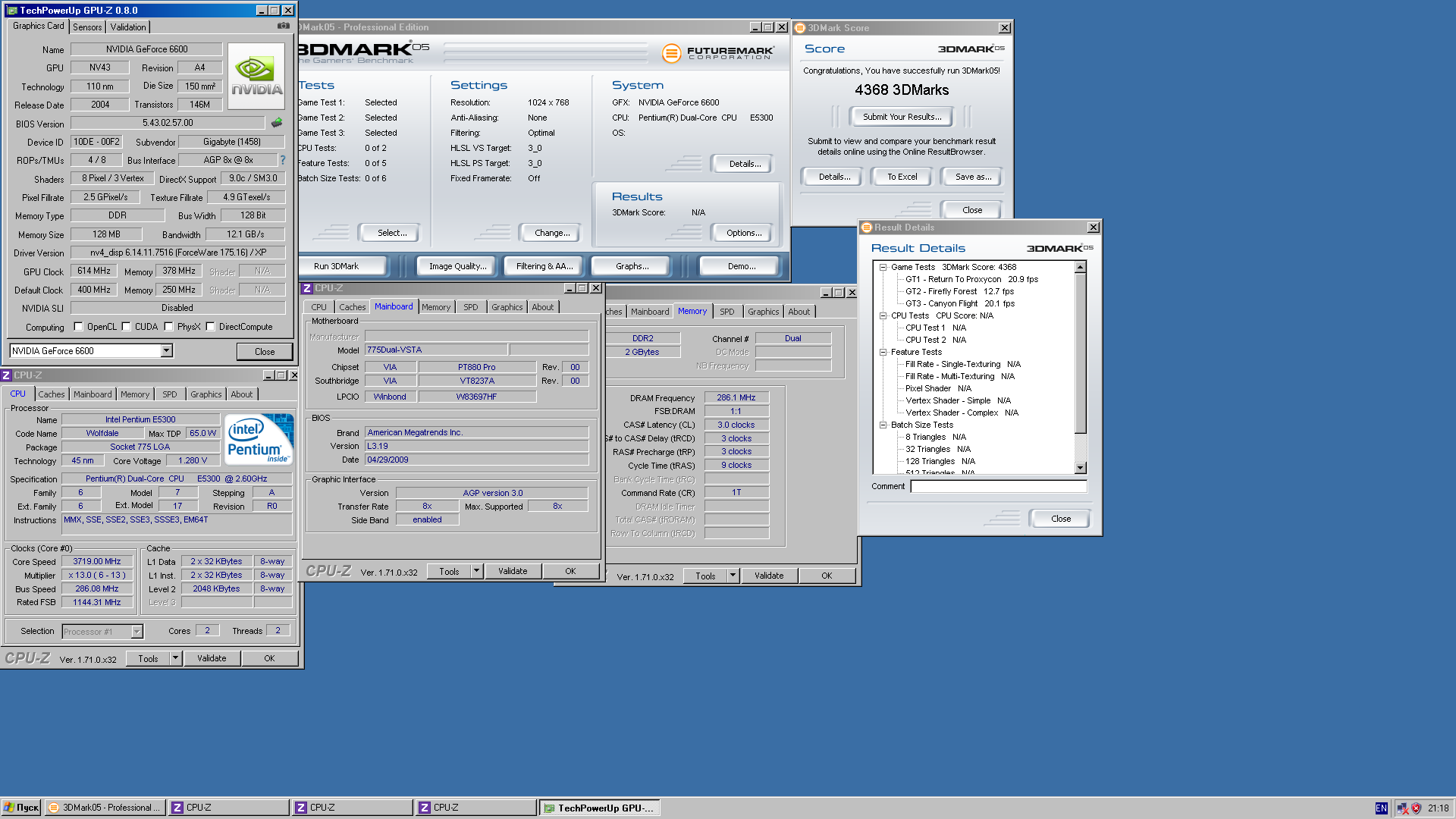Click the GPU-Z camera screenshot icon
The width and height of the screenshot is (1456, 819).
284,26
